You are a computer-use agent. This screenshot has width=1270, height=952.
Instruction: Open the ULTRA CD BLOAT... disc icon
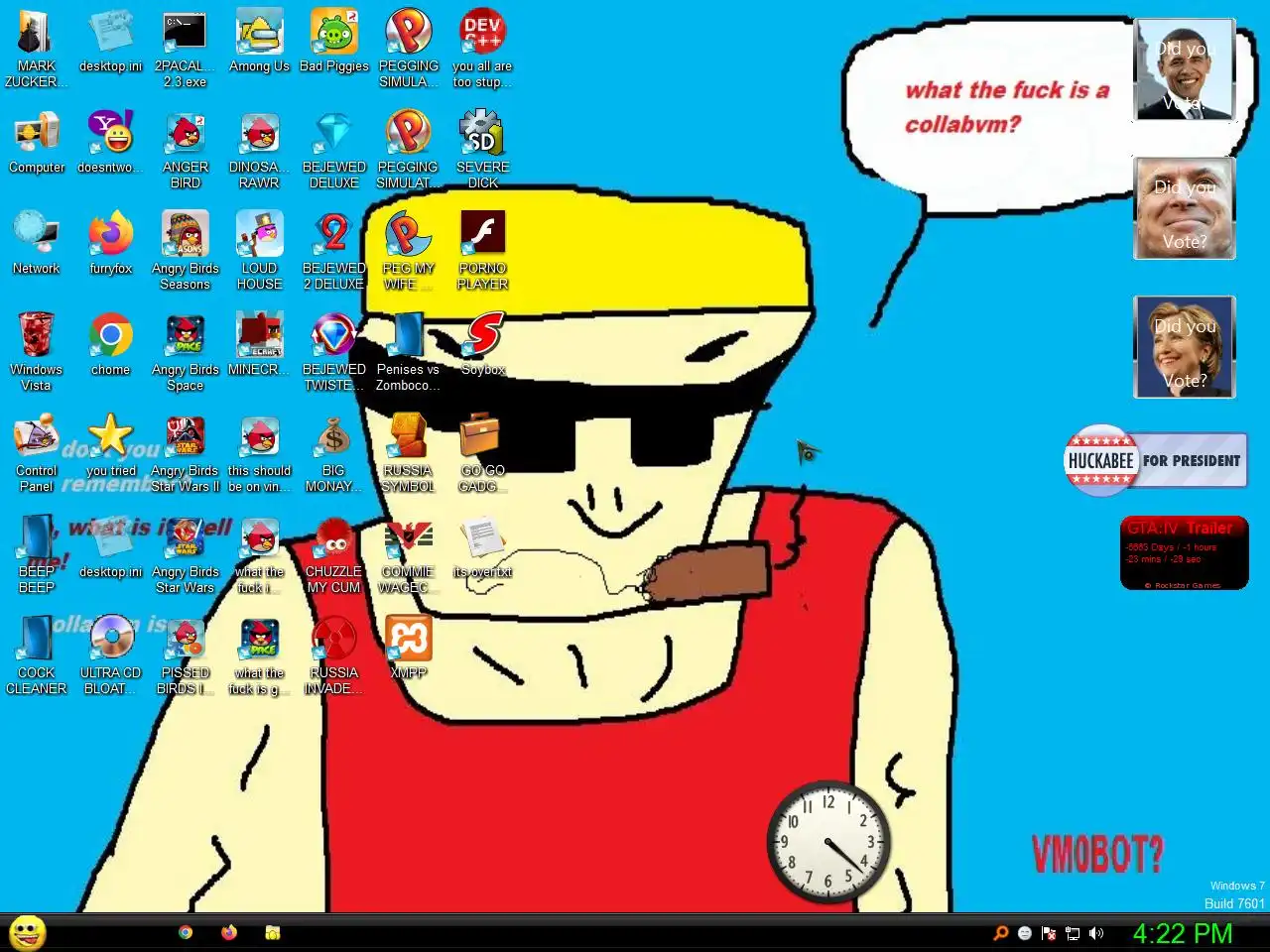(110, 654)
